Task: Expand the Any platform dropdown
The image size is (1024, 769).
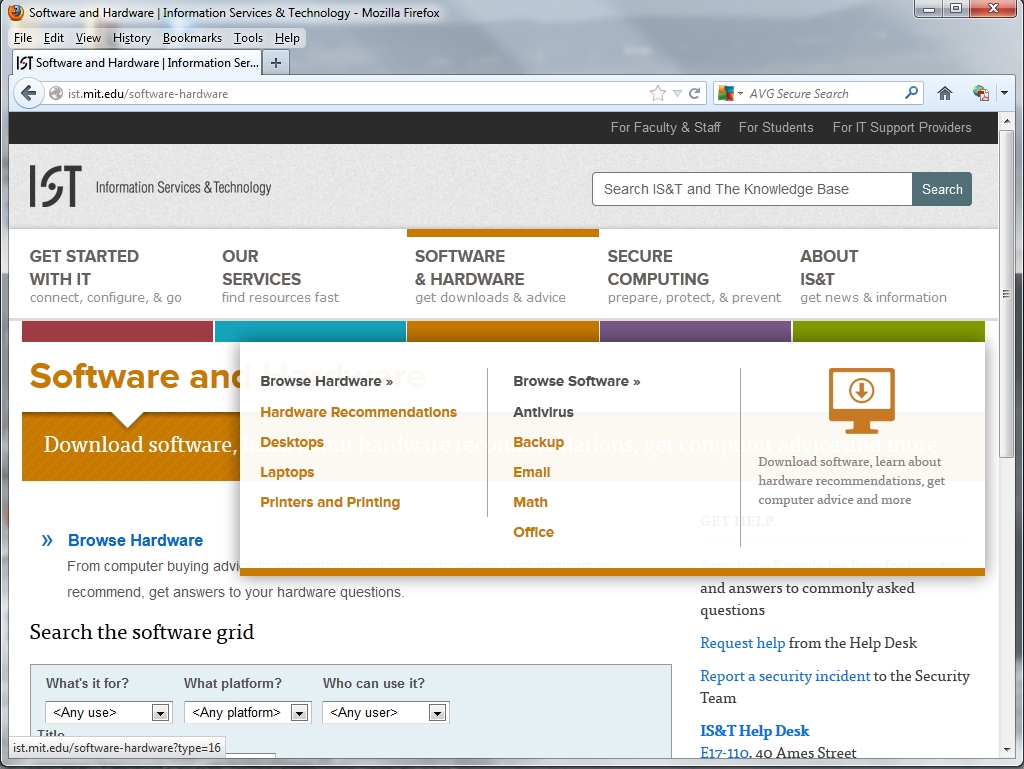Action: coord(248,713)
